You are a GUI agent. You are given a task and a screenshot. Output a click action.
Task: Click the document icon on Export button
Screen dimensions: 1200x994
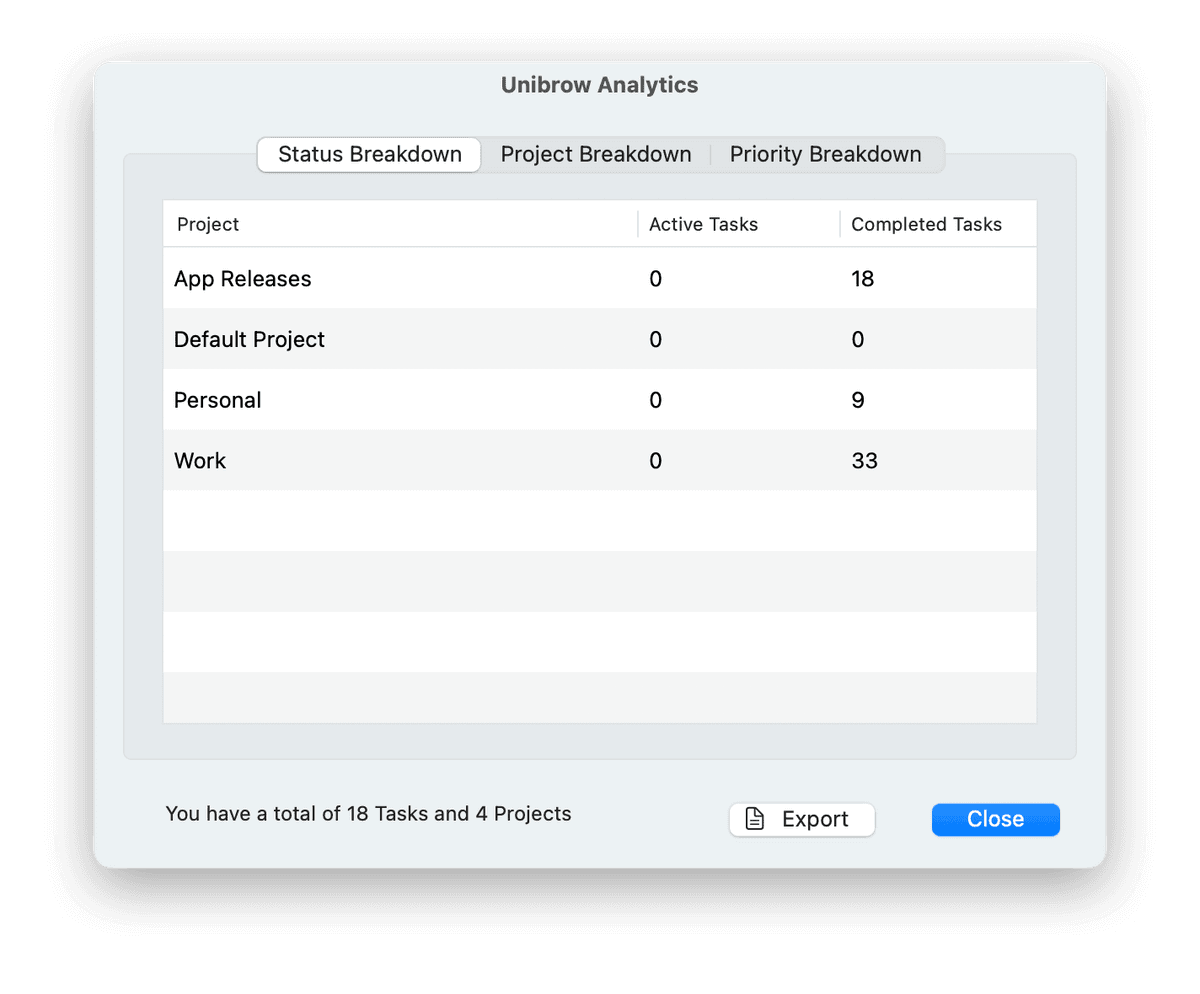coord(756,820)
